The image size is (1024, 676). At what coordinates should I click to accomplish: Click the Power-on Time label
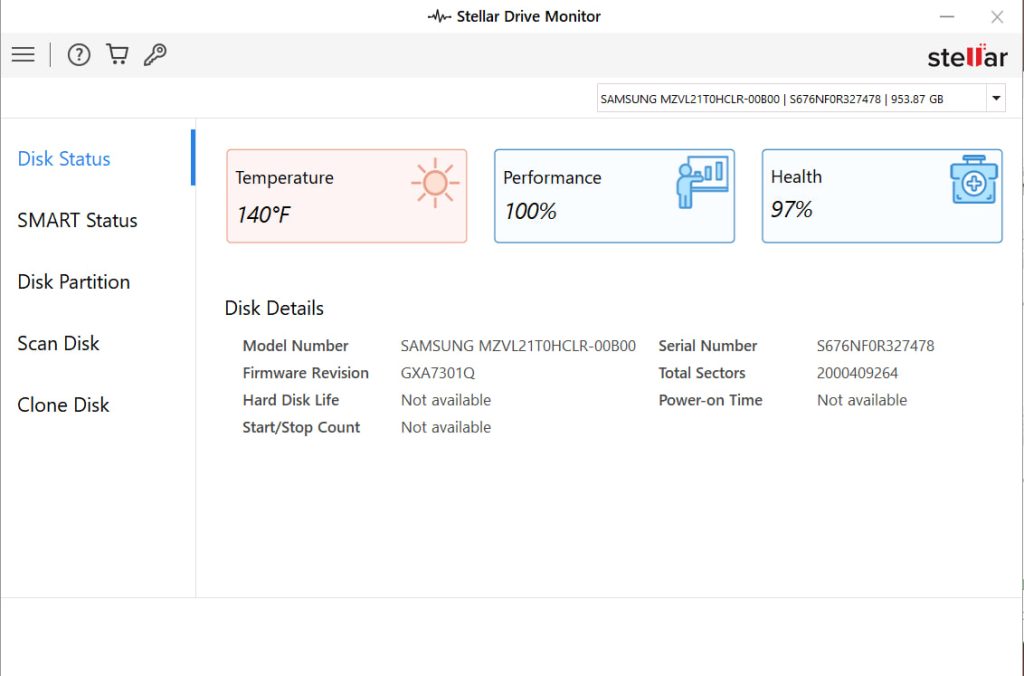pos(710,400)
